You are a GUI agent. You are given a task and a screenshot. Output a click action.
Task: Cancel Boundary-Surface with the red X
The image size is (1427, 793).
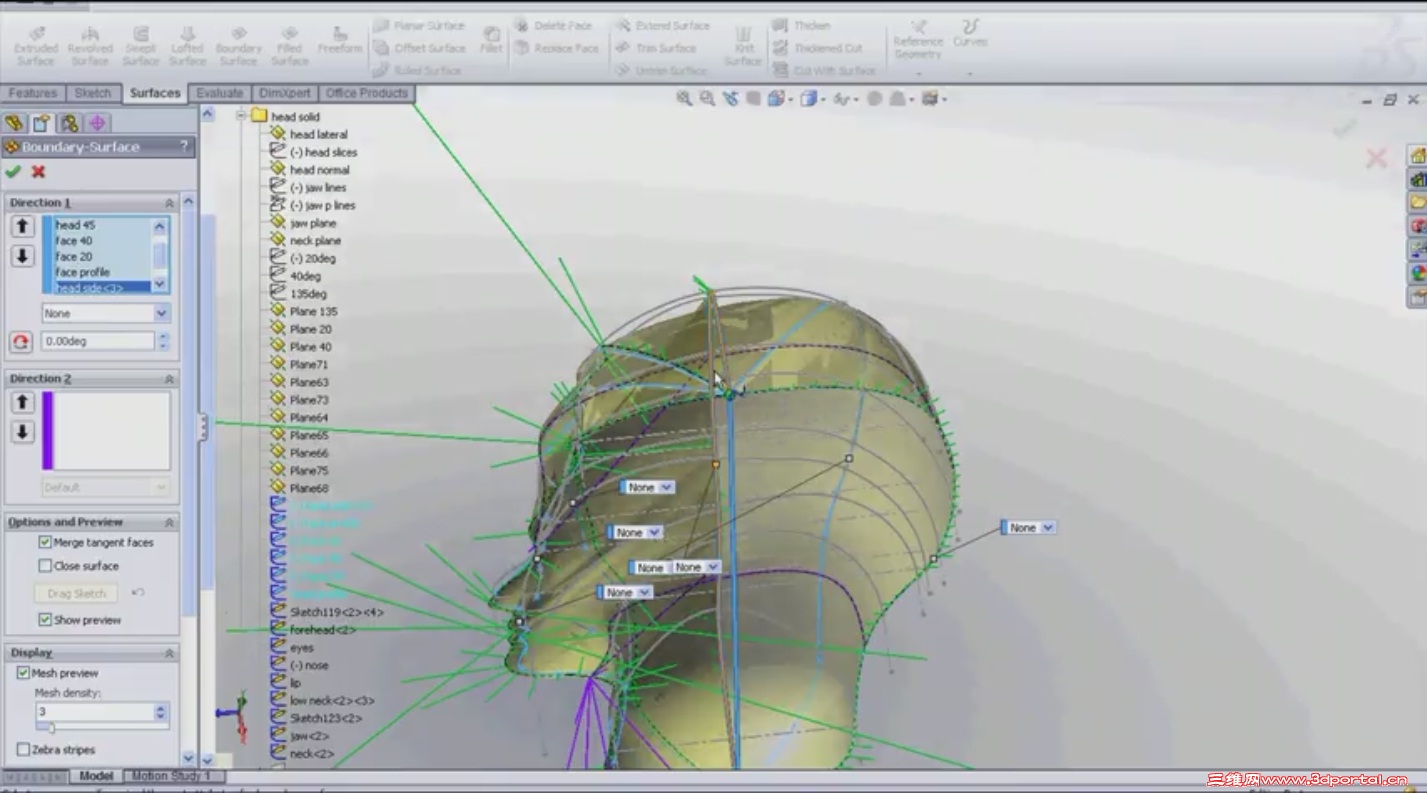38,172
